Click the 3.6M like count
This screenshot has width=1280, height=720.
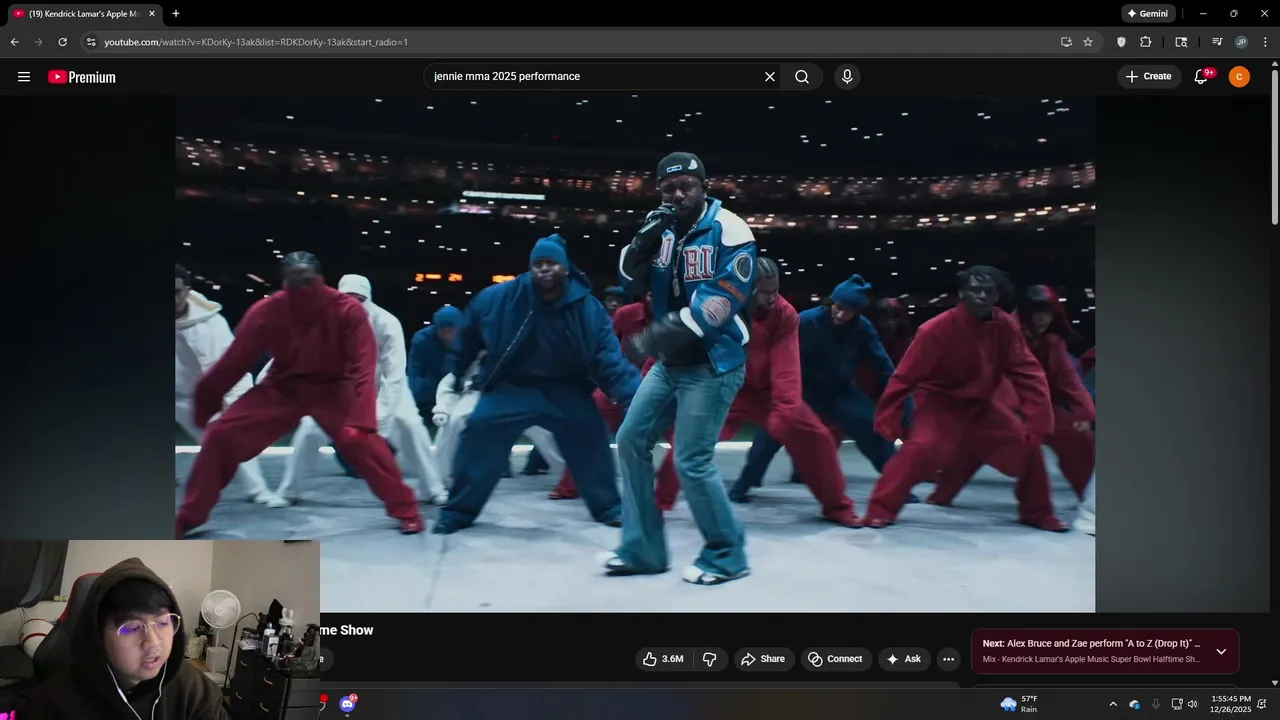click(672, 659)
